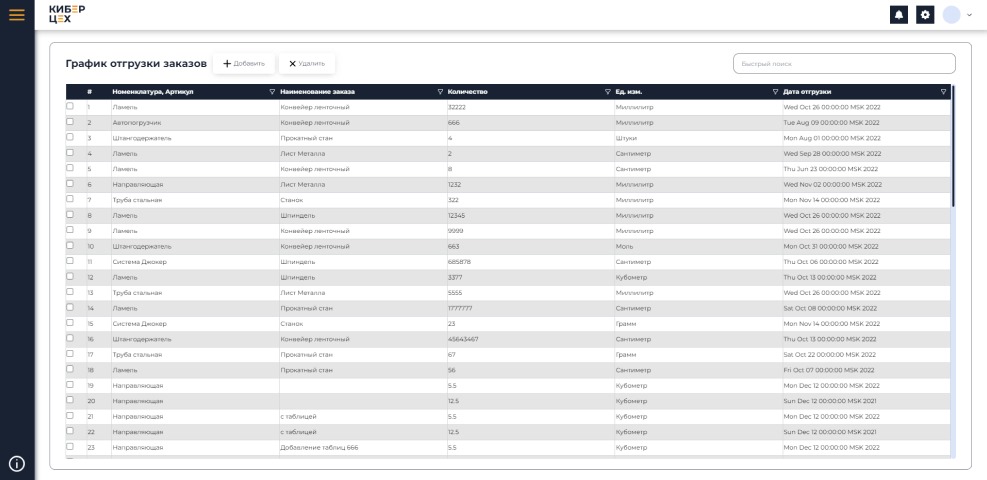Click quantity cell 45643467
The width and height of the screenshot is (987, 480).
pyautogui.click(x=531, y=339)
